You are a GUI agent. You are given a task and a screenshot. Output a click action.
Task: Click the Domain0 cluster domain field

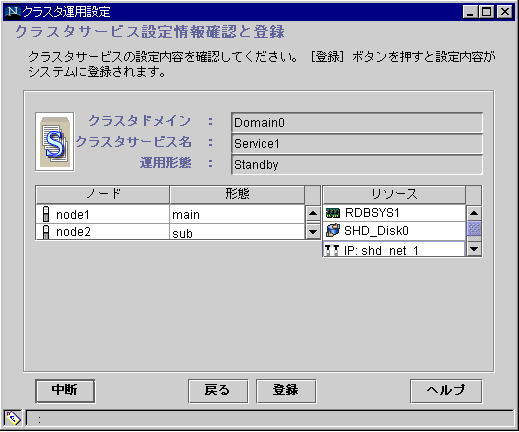(x=357, y=123)
